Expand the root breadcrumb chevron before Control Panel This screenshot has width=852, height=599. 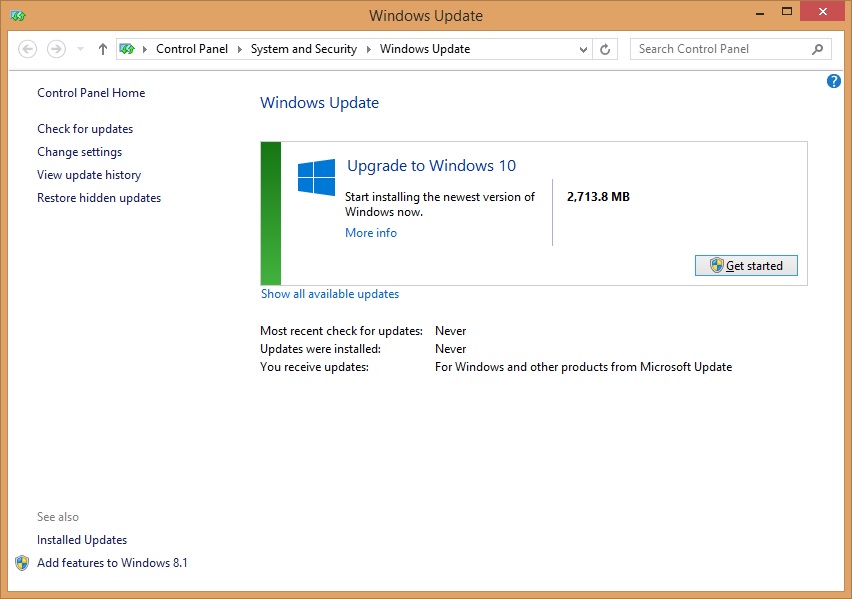click(145, 49)
